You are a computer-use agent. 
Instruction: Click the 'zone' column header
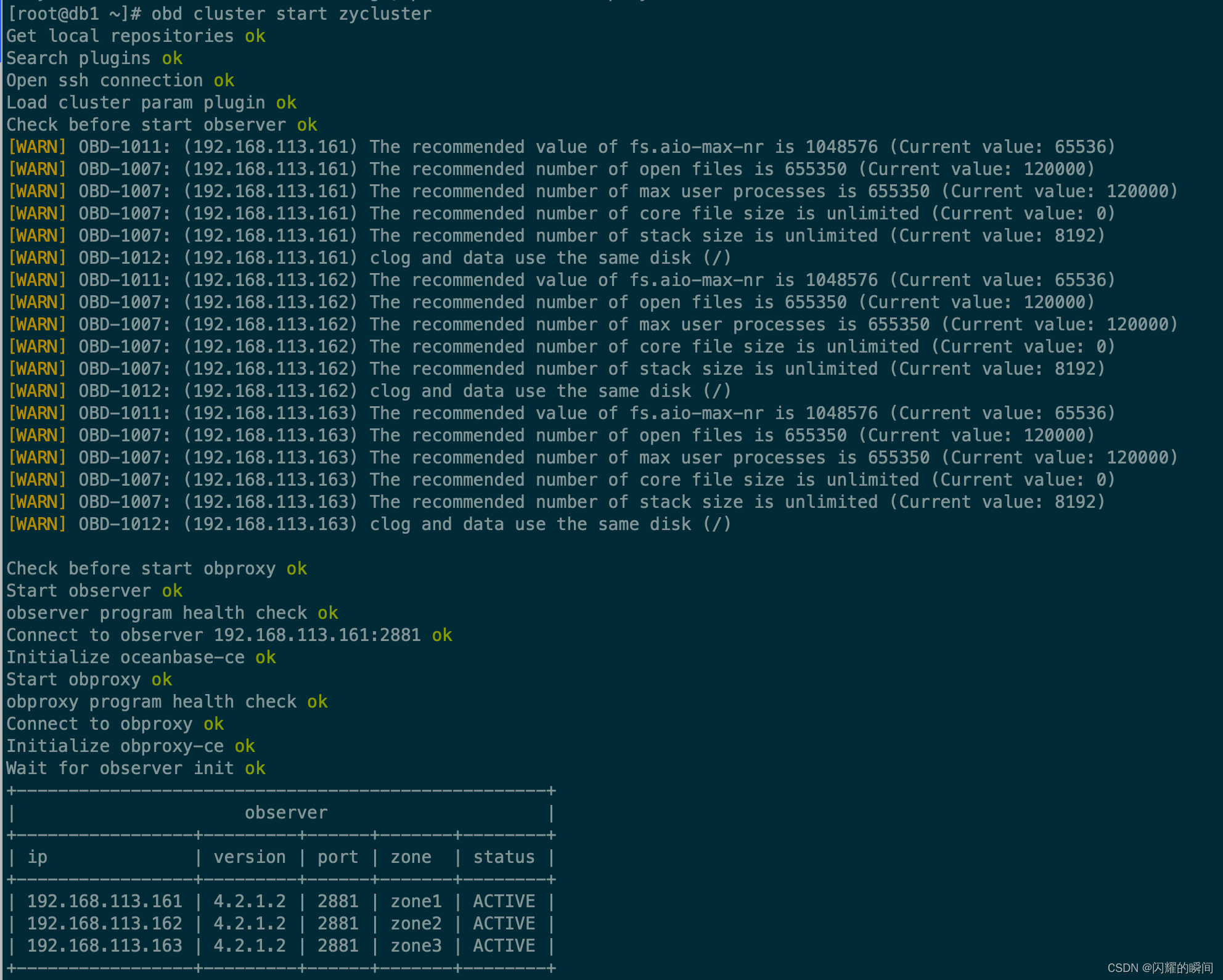coord(411,857)
